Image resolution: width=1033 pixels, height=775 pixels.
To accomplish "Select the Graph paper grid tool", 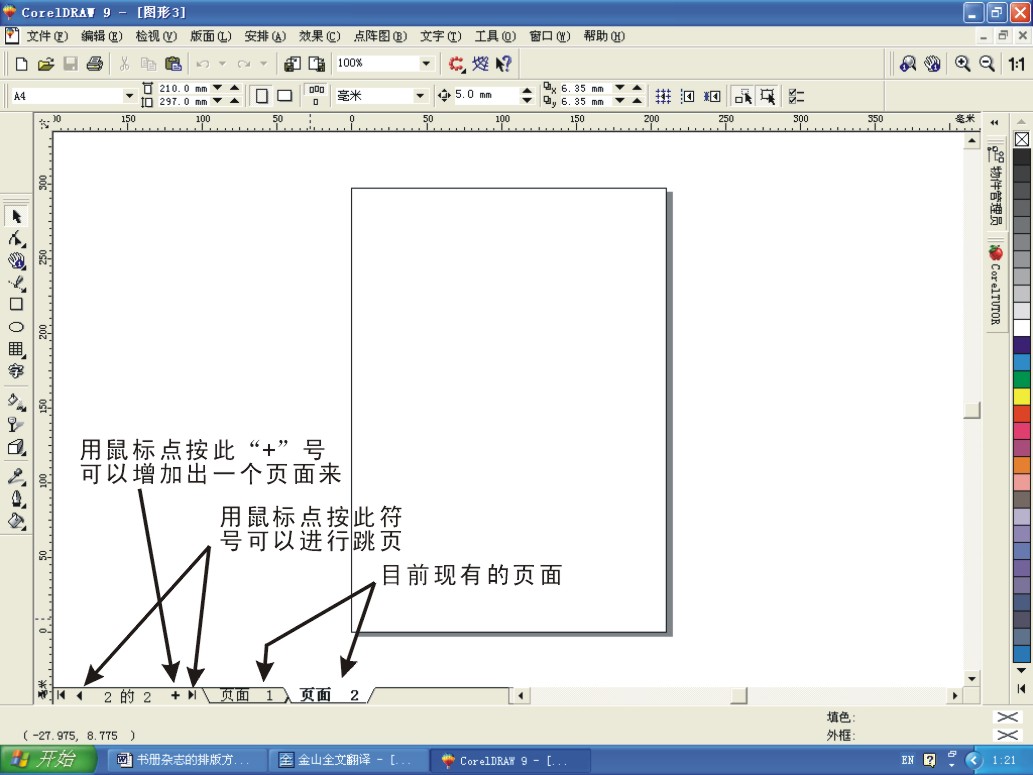I will [16, 349].
